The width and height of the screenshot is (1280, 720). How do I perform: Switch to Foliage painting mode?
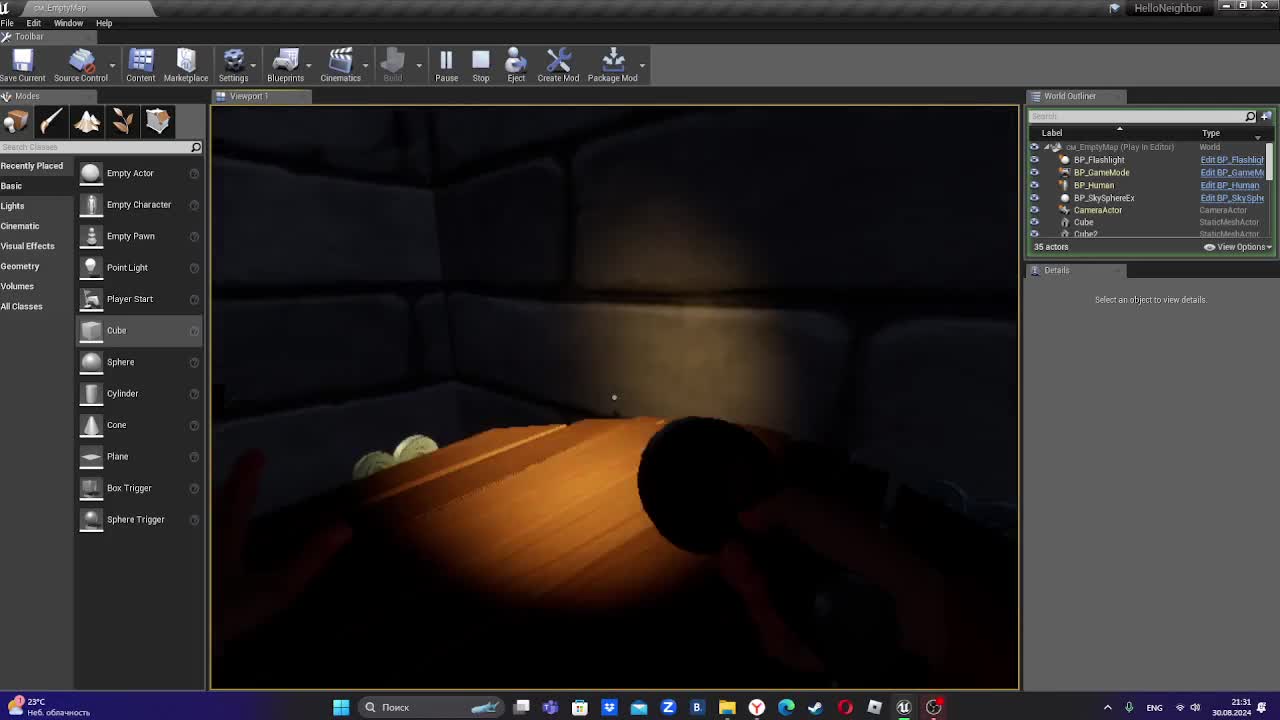coord(122,121)
